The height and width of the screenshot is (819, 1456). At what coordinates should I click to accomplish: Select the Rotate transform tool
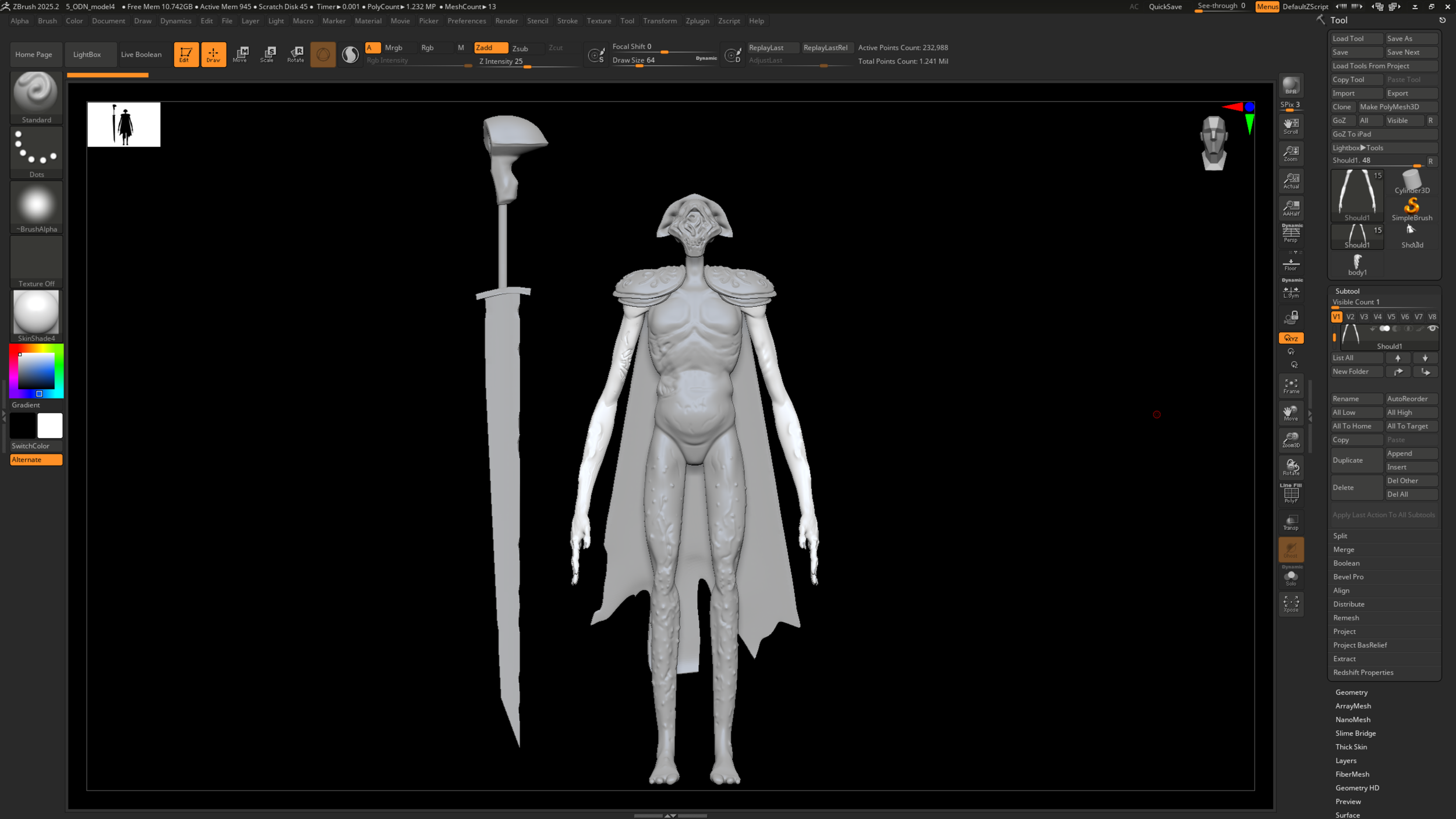[x=296, y=54]
